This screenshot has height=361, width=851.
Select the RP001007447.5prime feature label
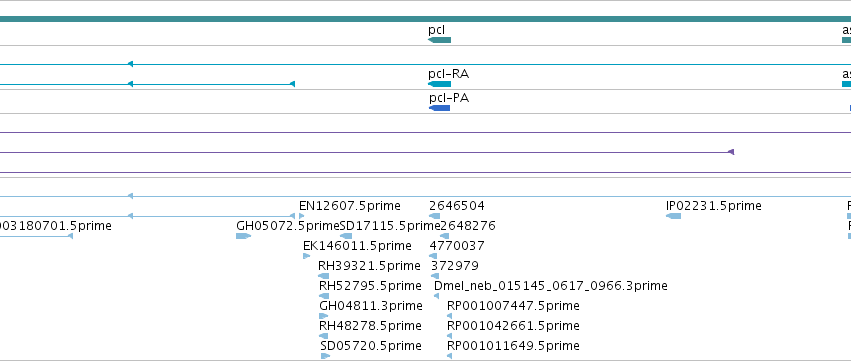pos(513,306)
